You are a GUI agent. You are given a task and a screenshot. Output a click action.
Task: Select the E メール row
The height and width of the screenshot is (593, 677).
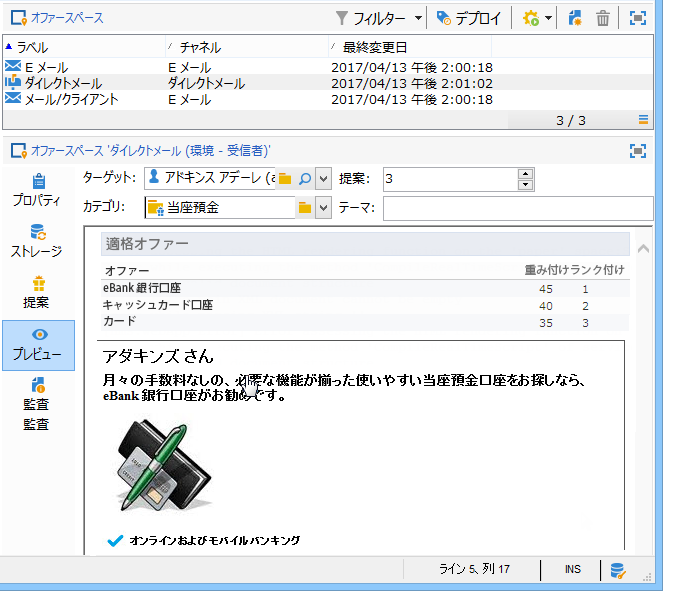point(328,67)
